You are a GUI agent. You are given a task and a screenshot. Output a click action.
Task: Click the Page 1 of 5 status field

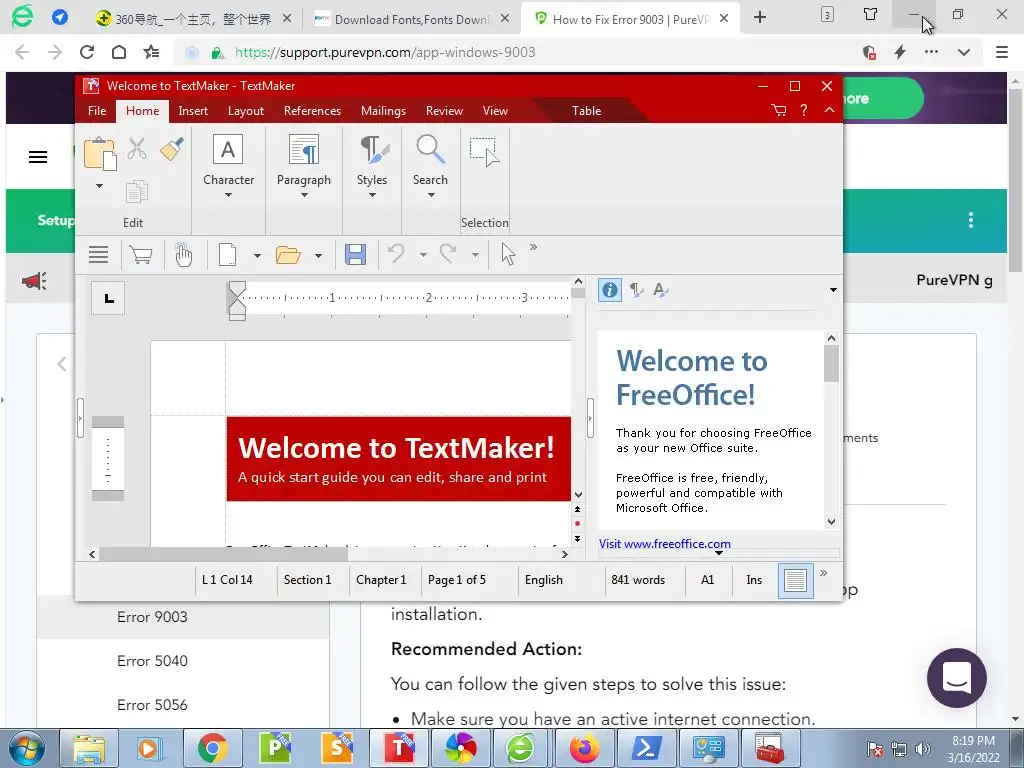pos(457,580)
